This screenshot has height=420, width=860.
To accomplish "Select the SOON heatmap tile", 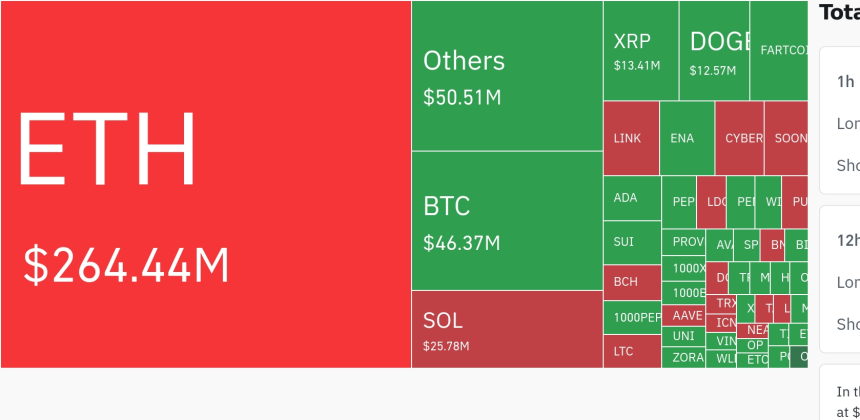I will click(787, 138).
